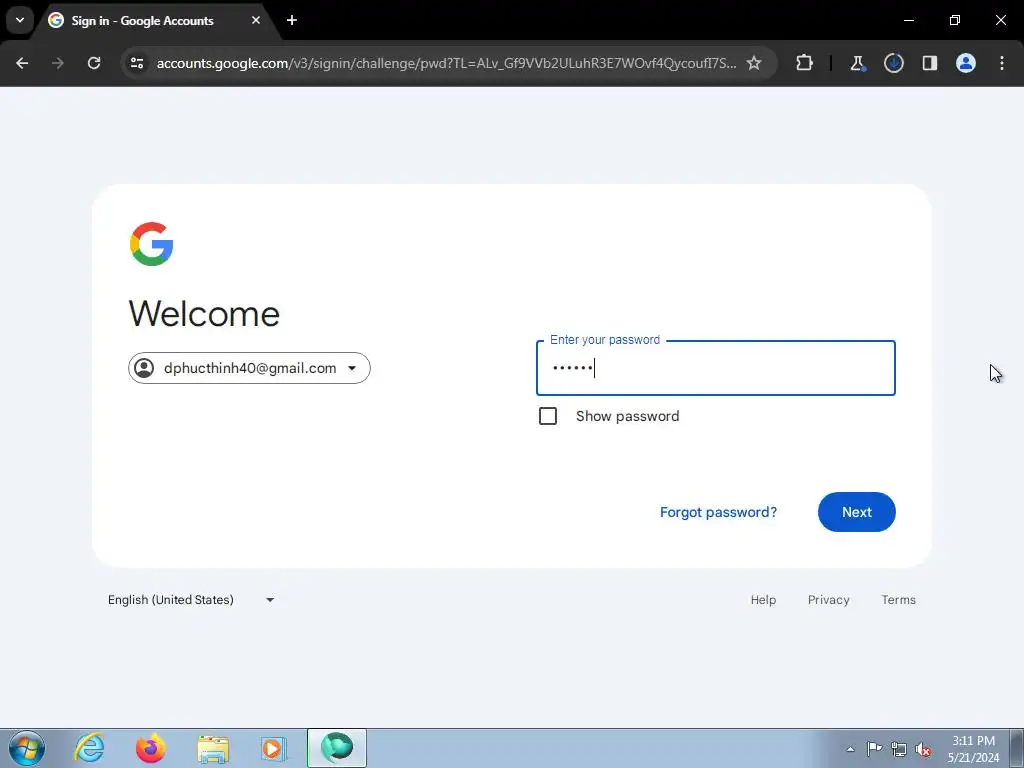Open a new tab with plus button
The image size is (1024, 768).
click(x=292, y=20)
